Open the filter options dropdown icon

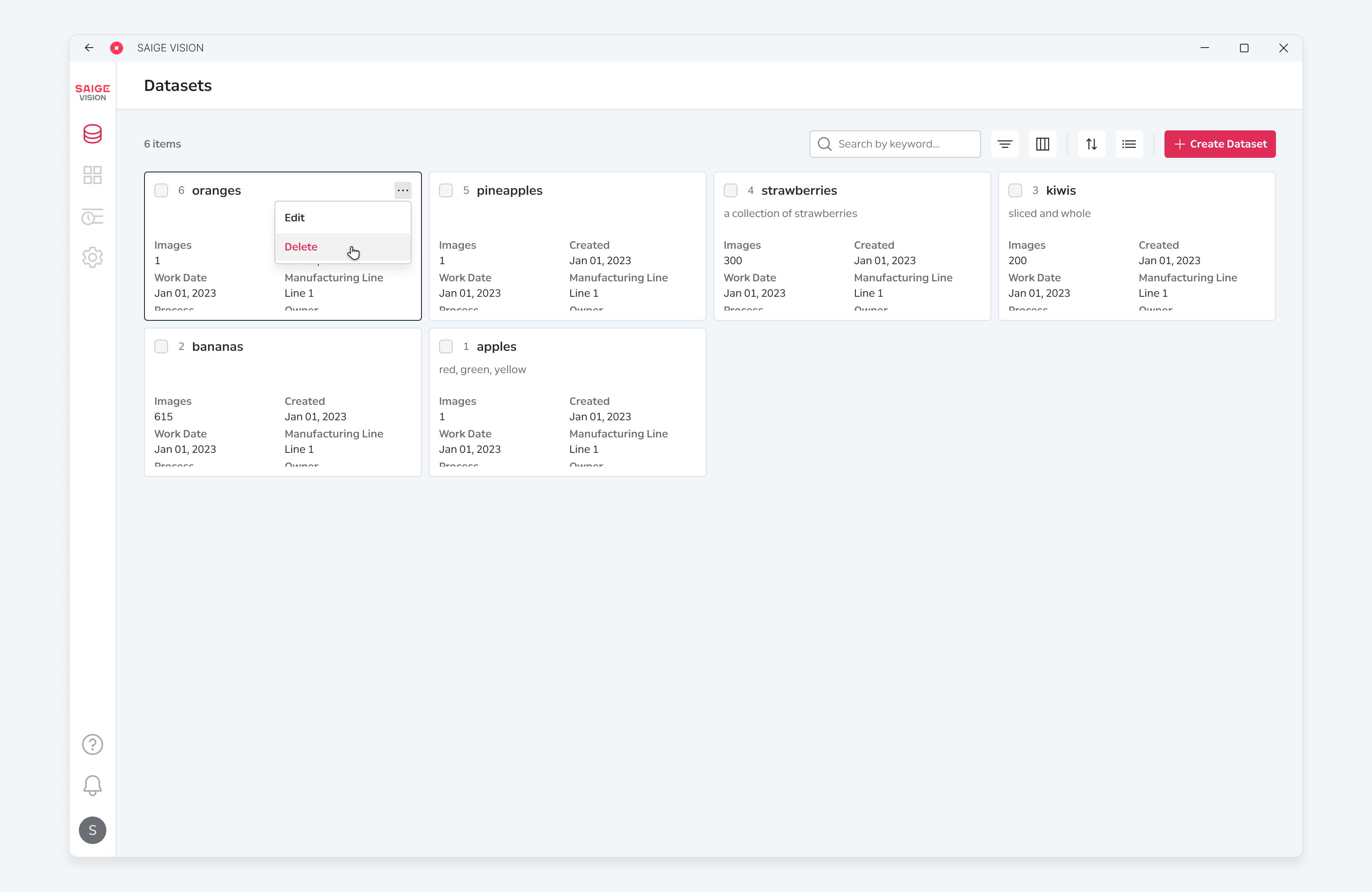pos(1005,144)
